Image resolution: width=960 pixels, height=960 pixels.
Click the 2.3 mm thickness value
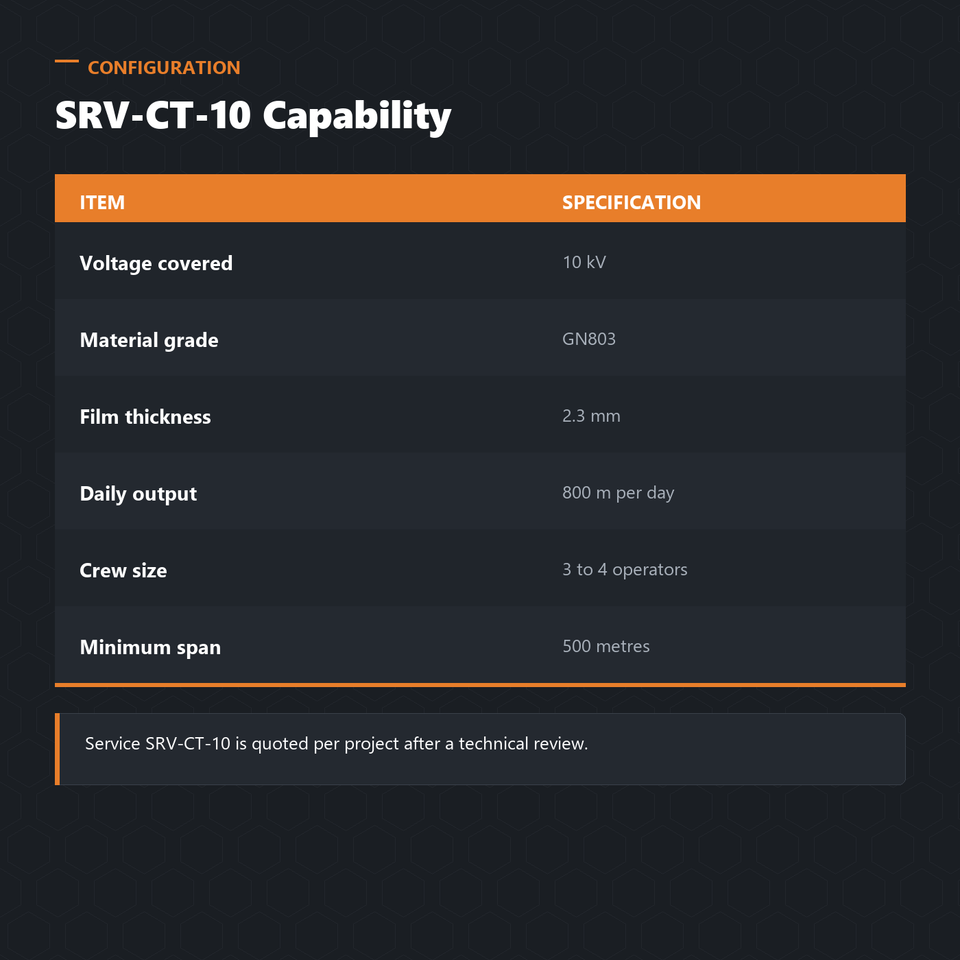pyautogui.click(x=591, y=416)
